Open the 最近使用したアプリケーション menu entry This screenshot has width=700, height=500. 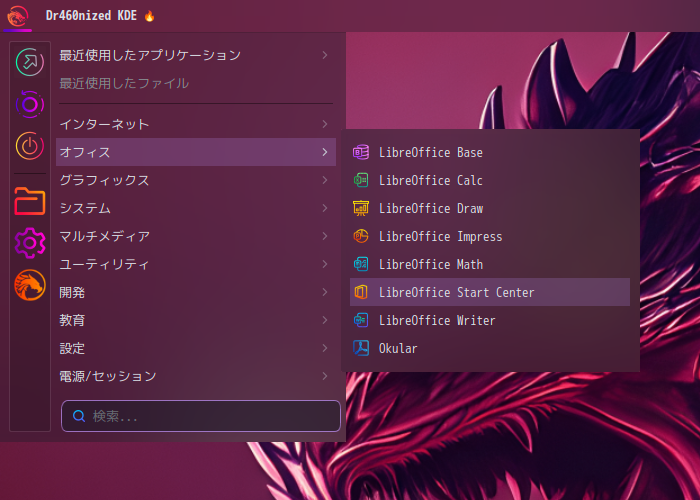(196, 55)
